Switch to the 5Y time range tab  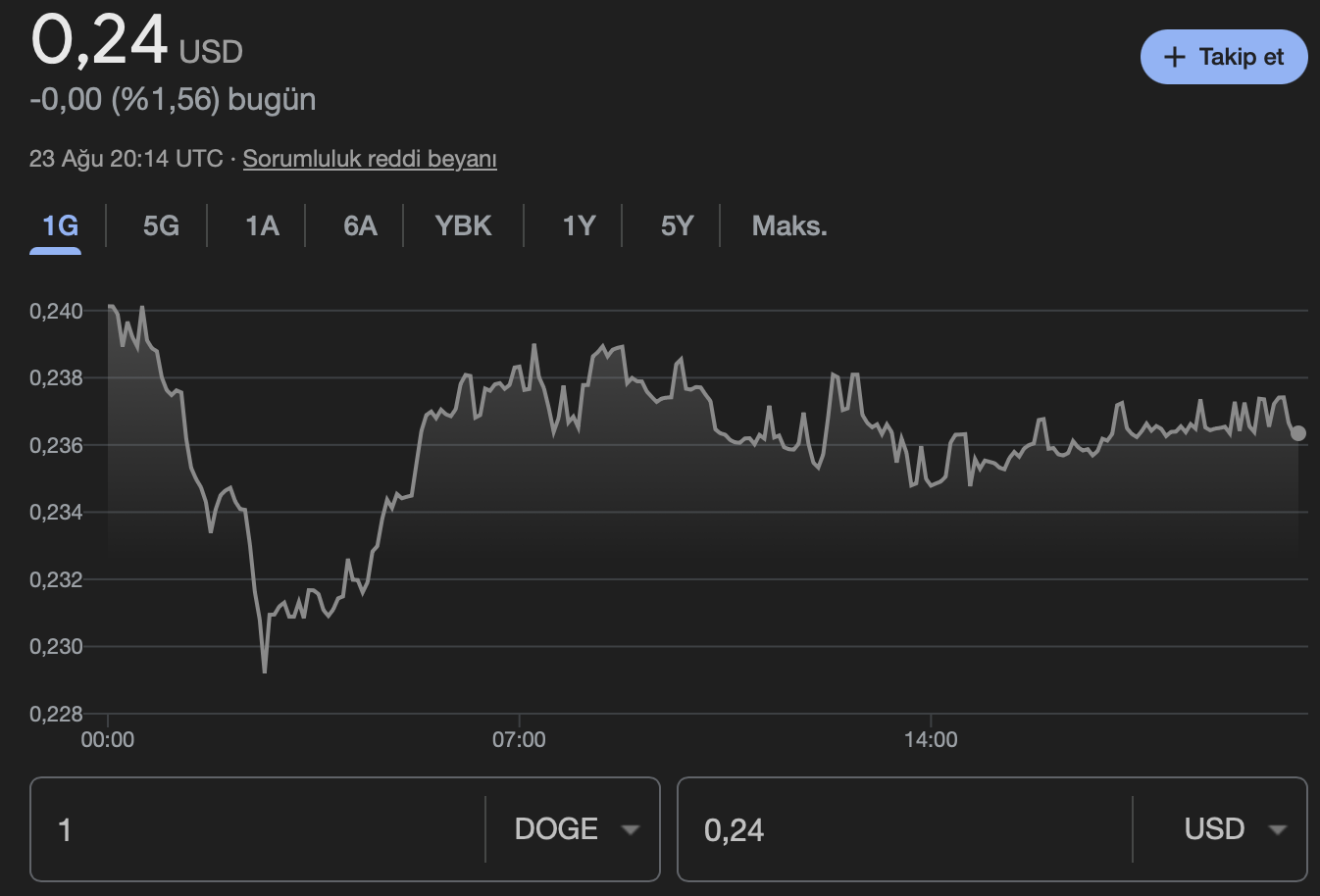click(x=677, y=226)
